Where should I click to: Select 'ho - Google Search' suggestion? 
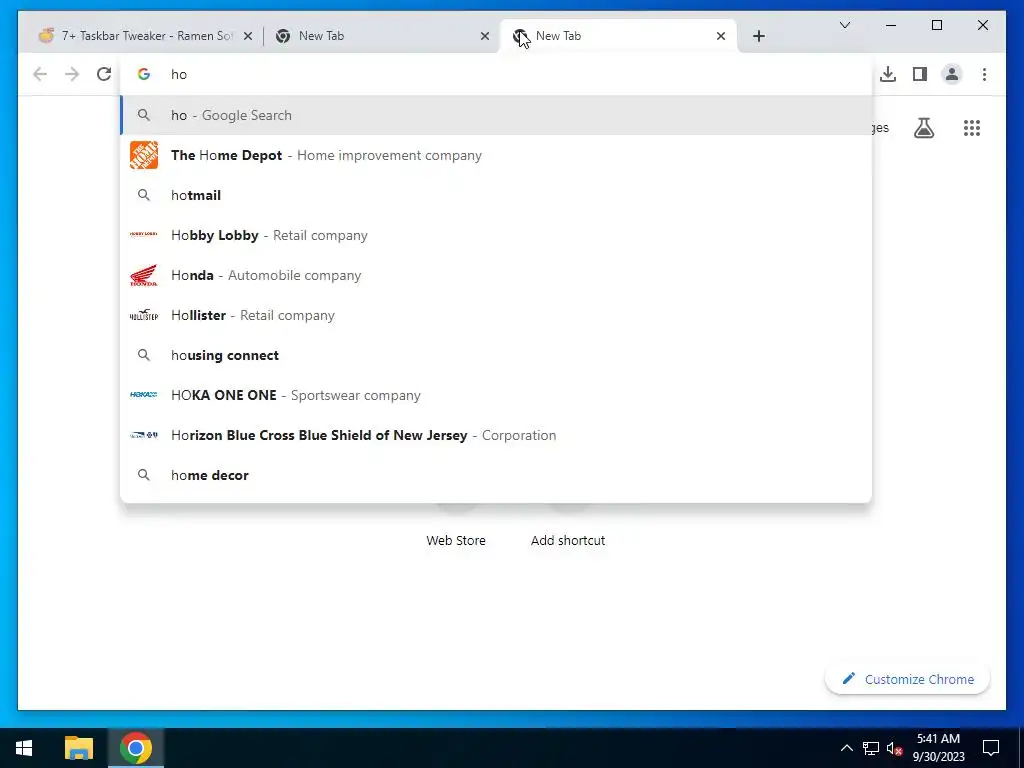(496, 116)
